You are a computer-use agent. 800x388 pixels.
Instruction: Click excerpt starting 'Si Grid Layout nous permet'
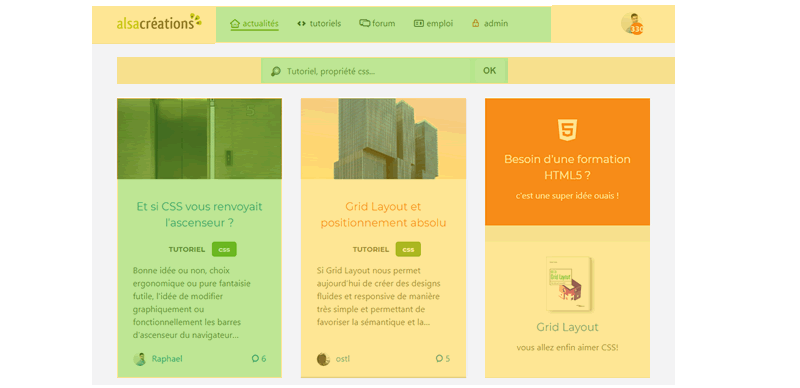pos(379,296)
